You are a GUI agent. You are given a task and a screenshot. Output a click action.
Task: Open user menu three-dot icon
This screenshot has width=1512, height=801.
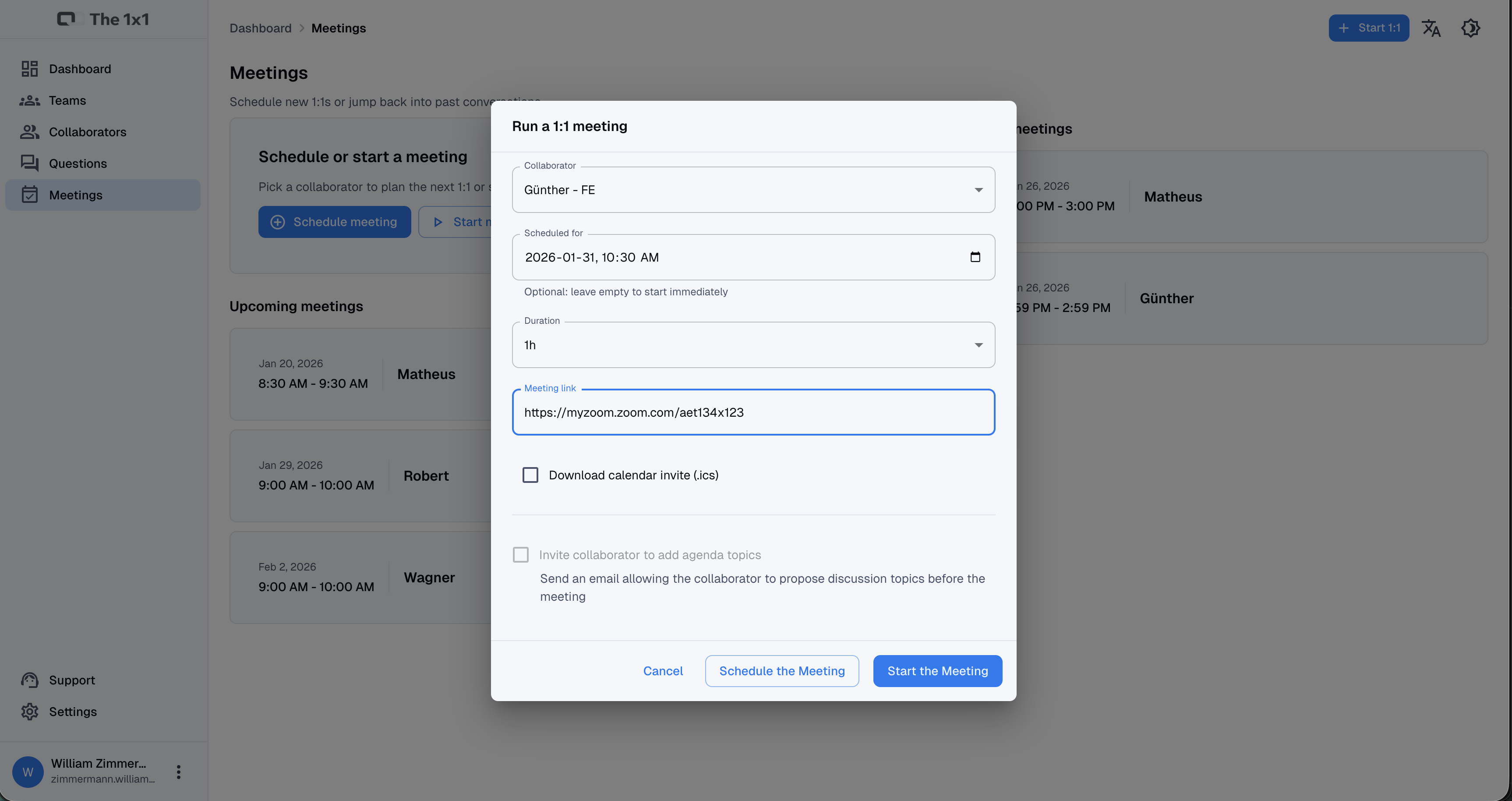pyautogui.click(x=178, y=772)
